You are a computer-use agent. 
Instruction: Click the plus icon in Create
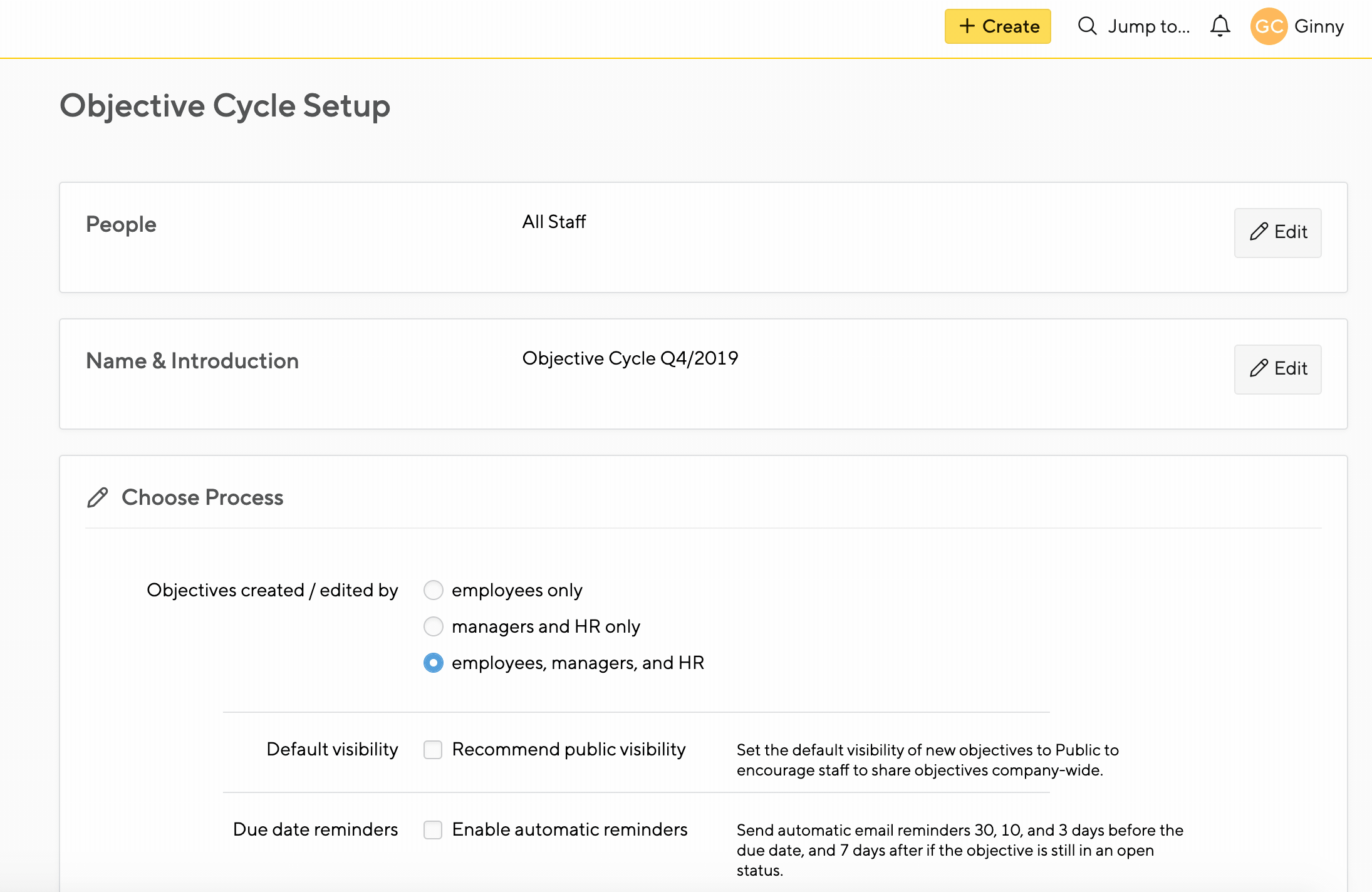[x=967, y=26]
